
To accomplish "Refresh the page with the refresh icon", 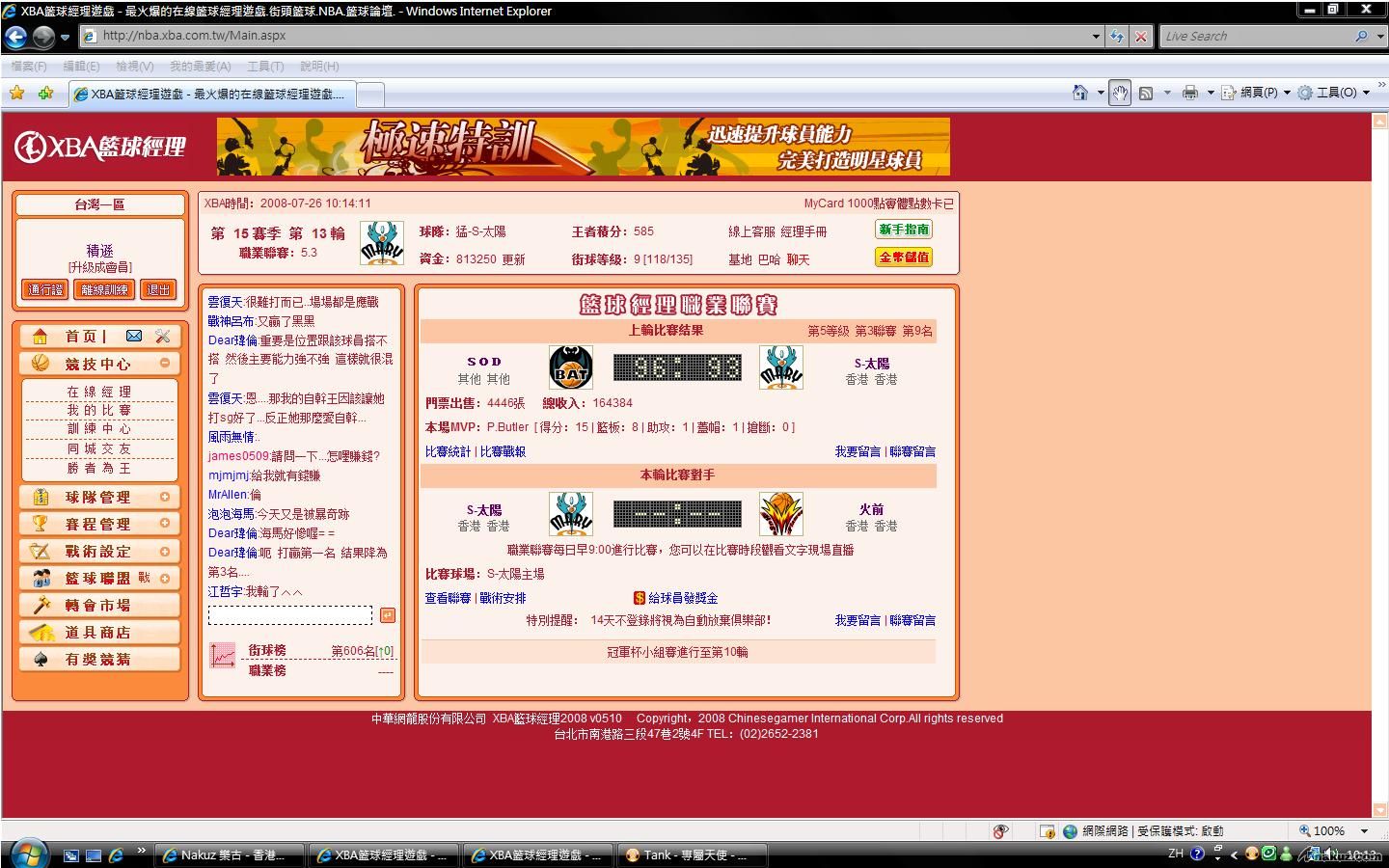I will pos(1117,37).
